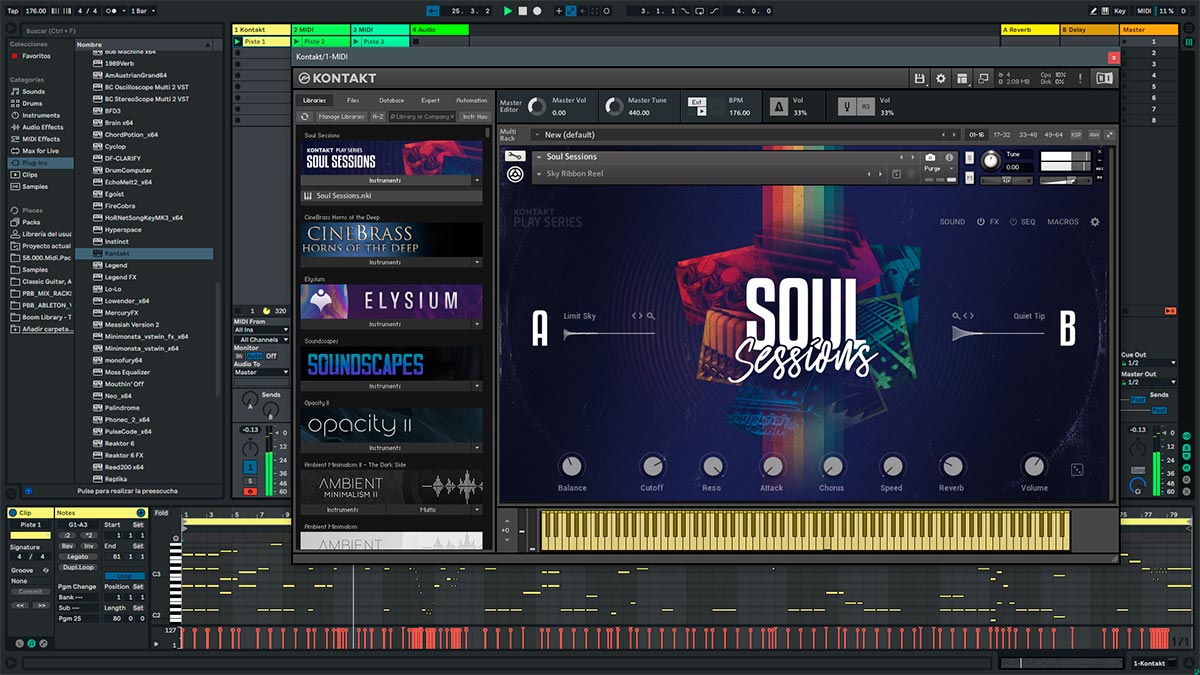Toggle Soul Sessions Solo S button
Screen dimensions: 1200x675
970,158
